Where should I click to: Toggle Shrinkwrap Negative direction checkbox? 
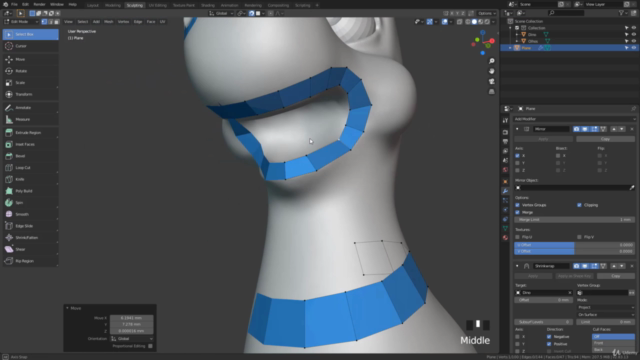(549, 337)
